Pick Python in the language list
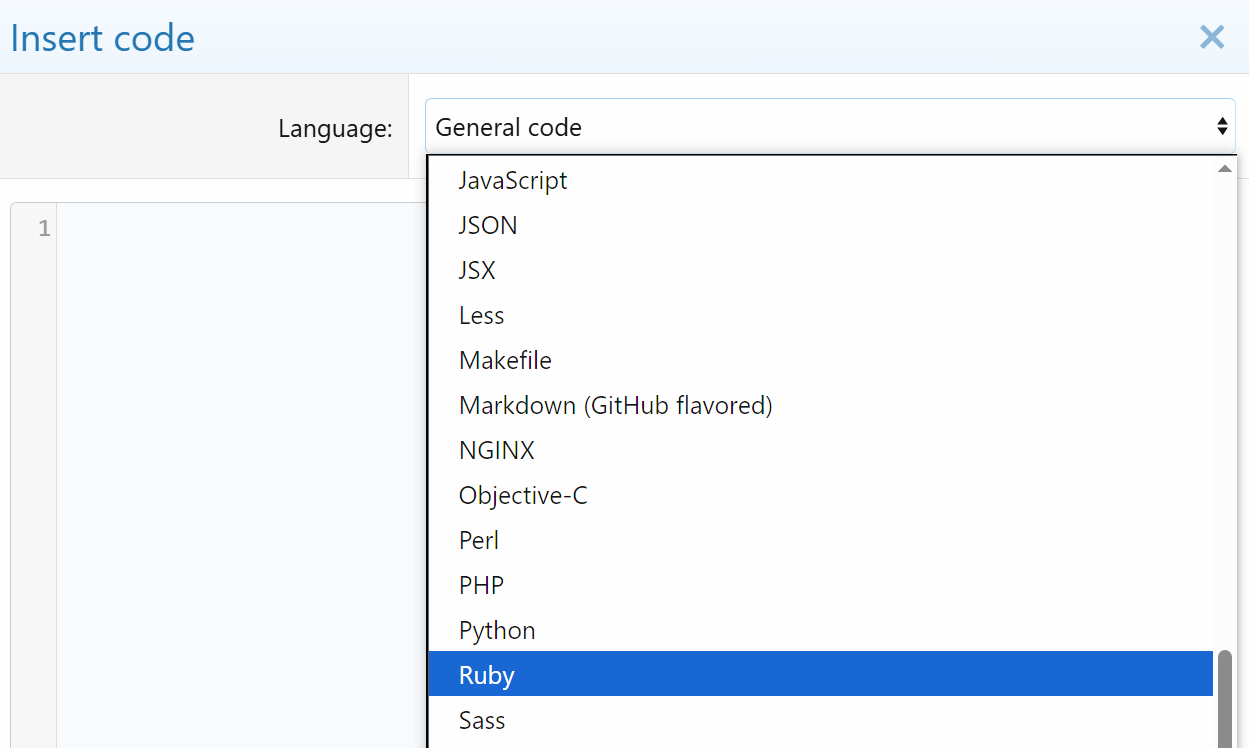 coord(820,631)
